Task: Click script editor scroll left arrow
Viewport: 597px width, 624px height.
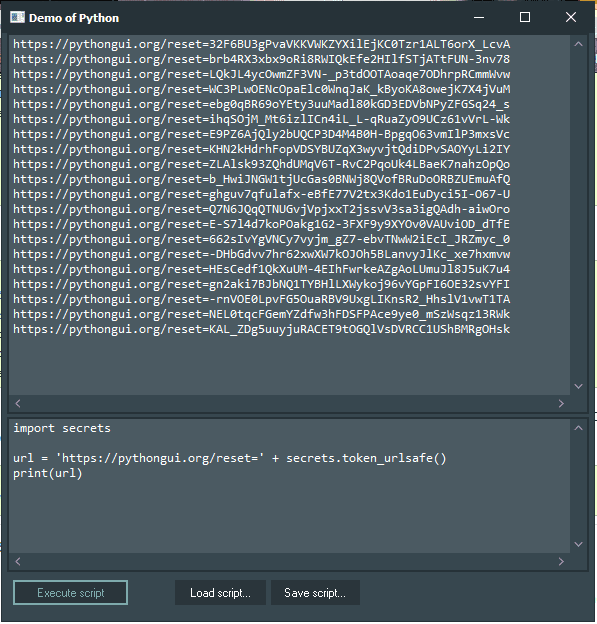Action: (x=18, y=561)
